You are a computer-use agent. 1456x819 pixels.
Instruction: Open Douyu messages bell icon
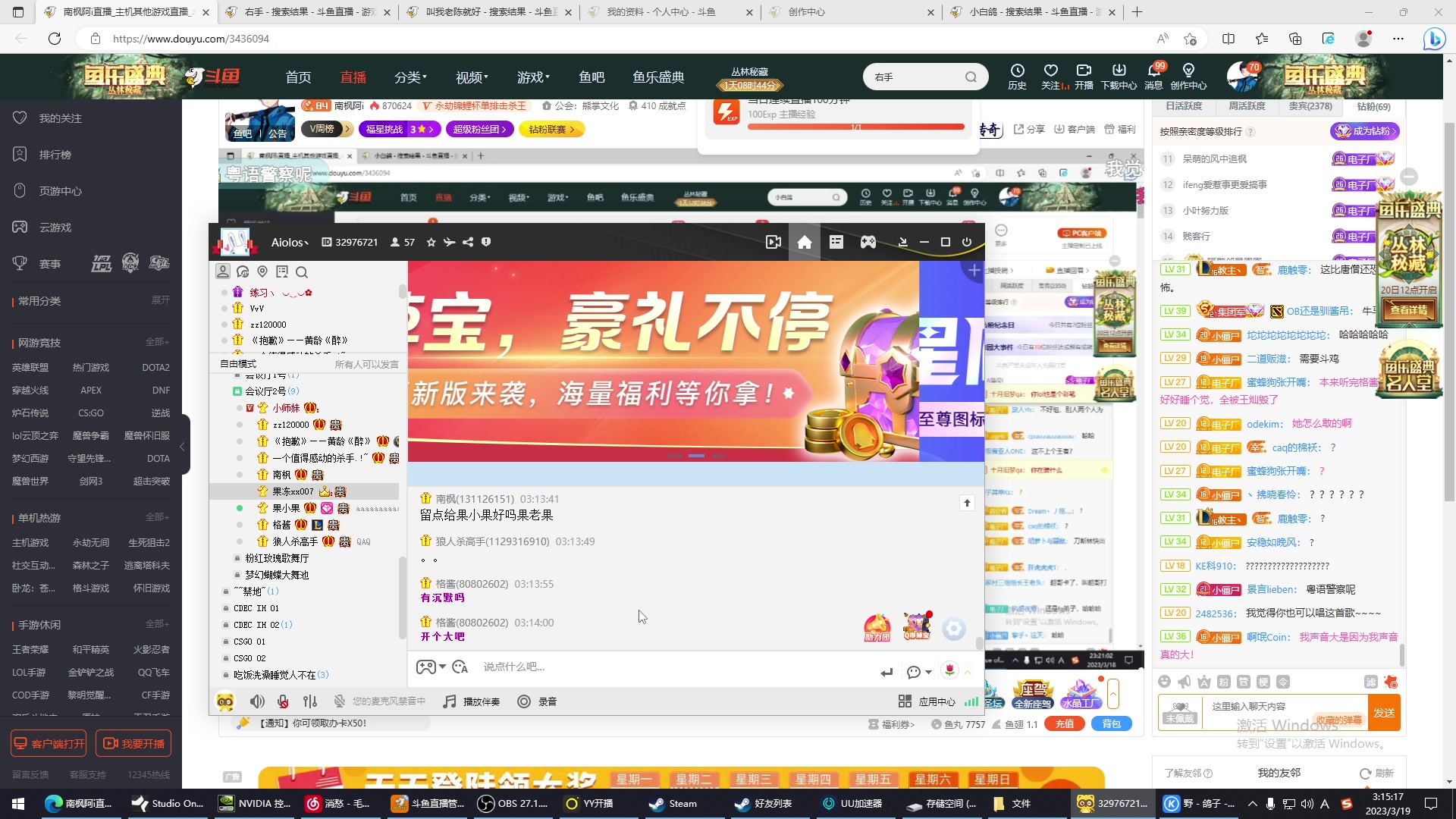coord(1153,77)
